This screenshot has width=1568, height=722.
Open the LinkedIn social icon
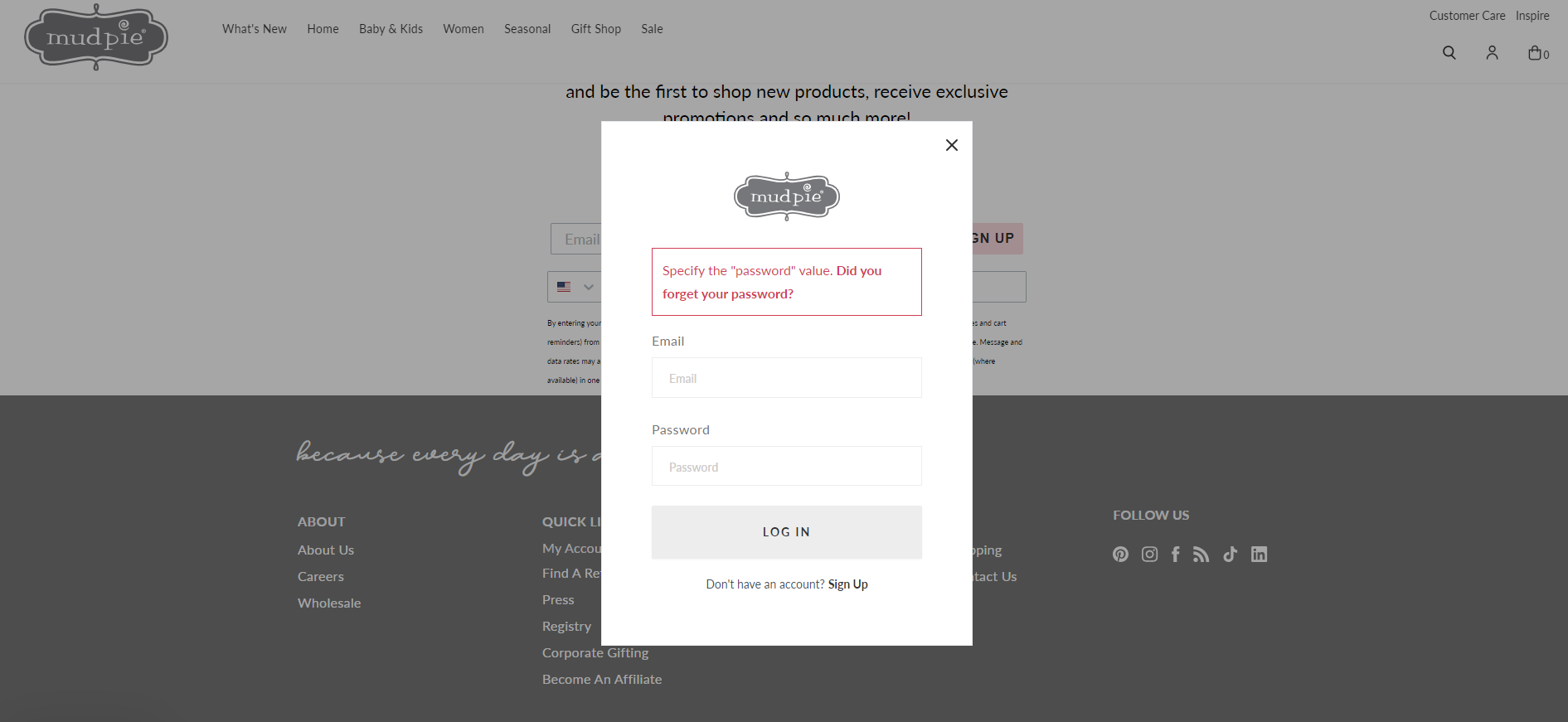click(1259, 555)
